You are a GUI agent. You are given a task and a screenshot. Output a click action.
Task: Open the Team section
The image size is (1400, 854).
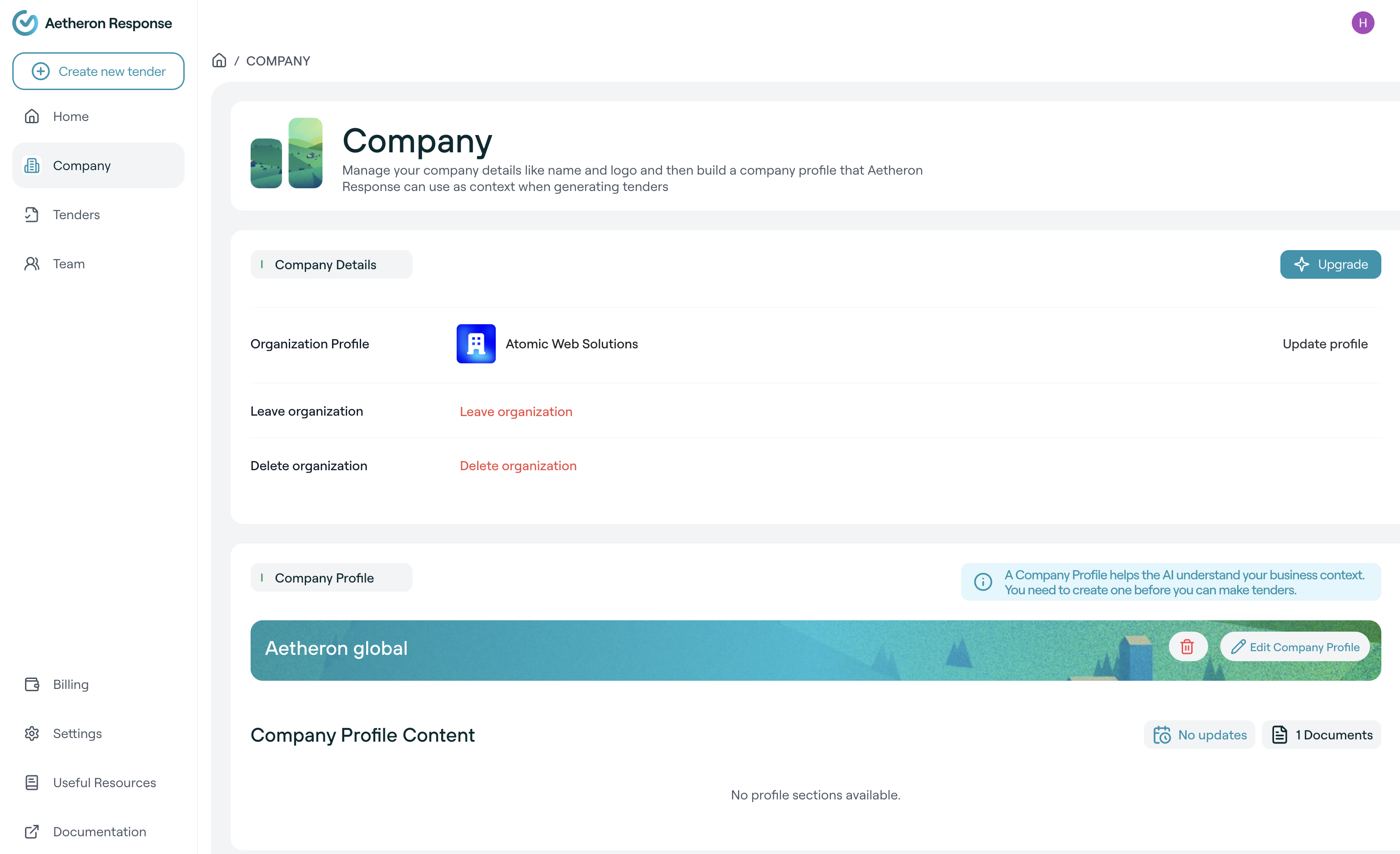69,264
